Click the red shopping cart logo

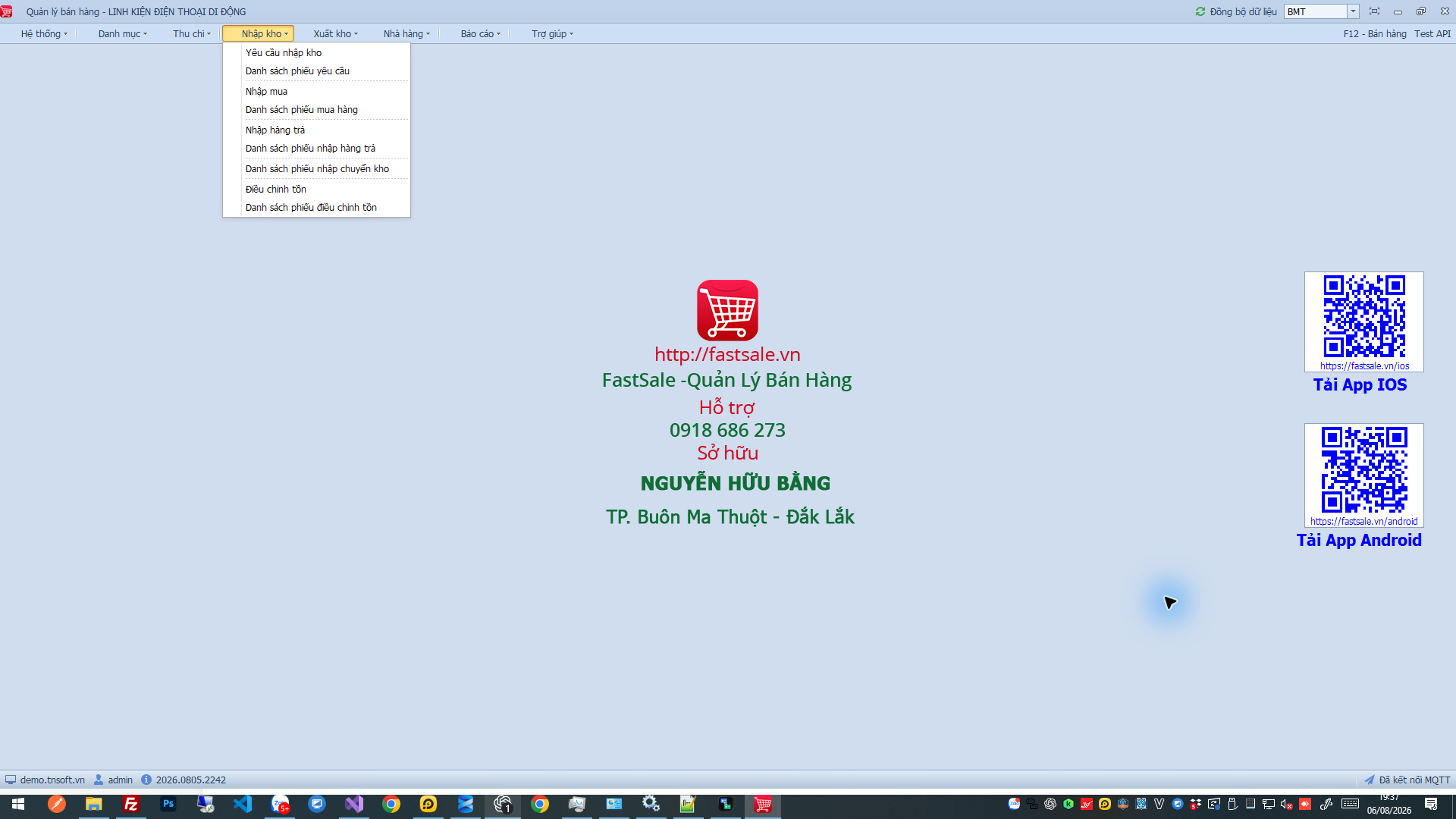tap(727, 310)
